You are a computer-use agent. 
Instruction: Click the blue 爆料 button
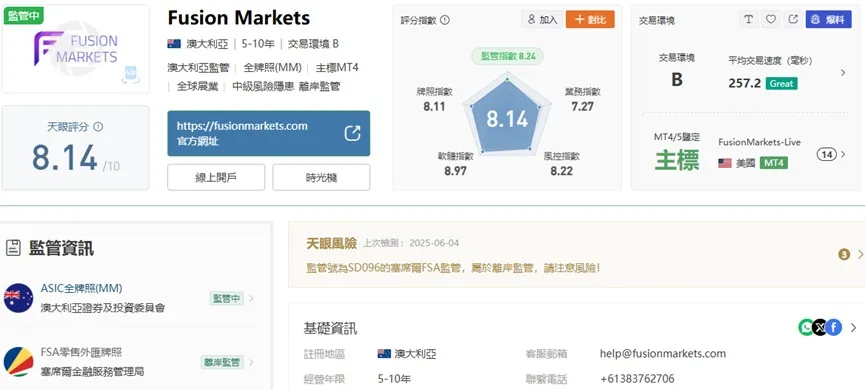coord(828,19)
